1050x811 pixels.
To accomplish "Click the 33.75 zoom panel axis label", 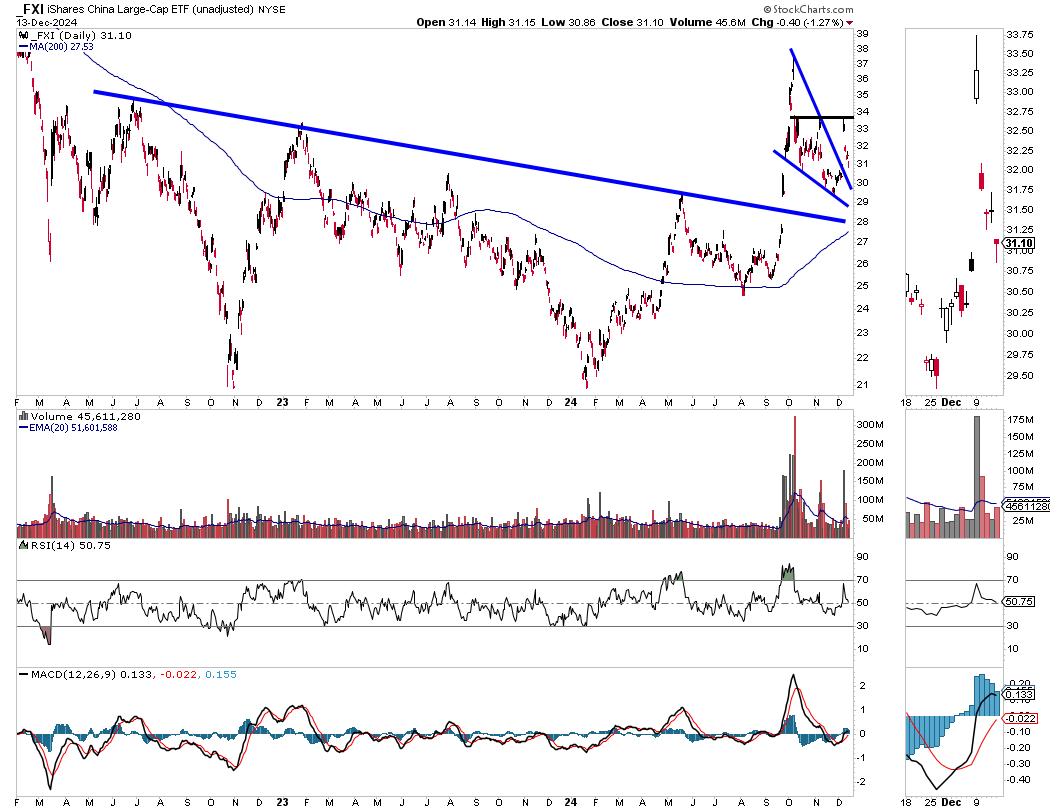I will coord(1020,35).
